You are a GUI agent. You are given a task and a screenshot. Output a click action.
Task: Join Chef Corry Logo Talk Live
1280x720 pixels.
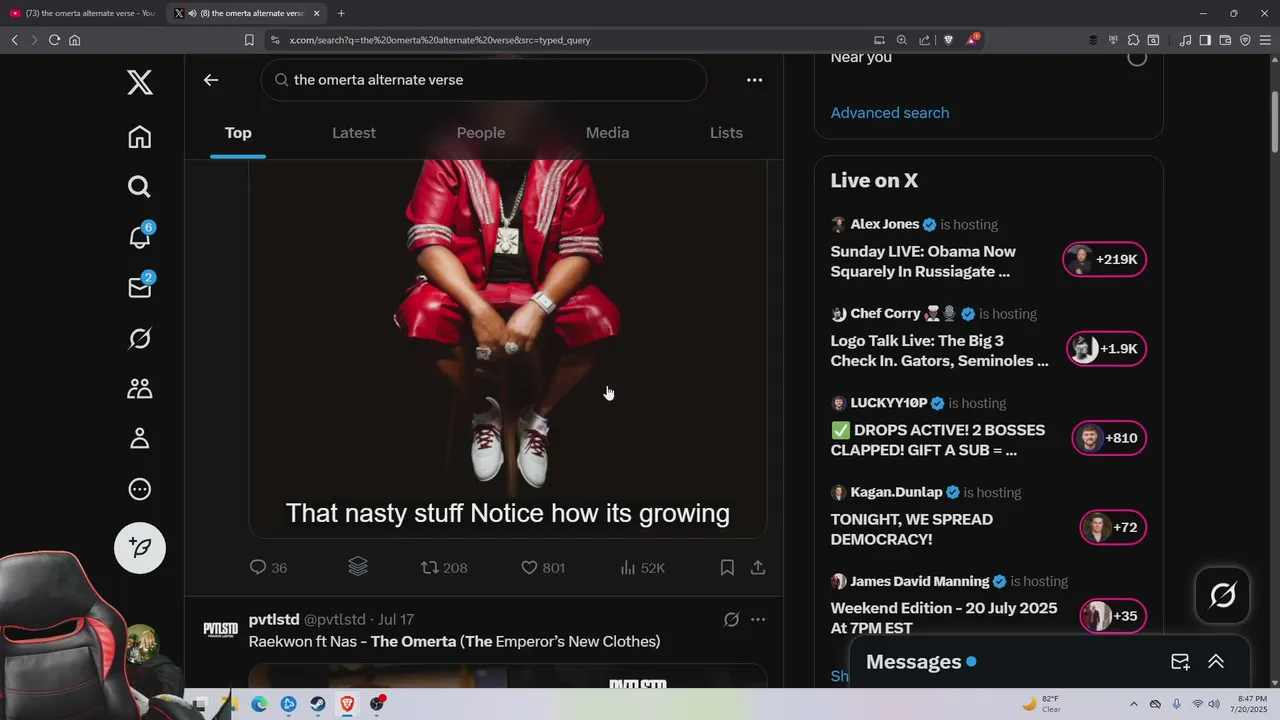tap(940, 350)
